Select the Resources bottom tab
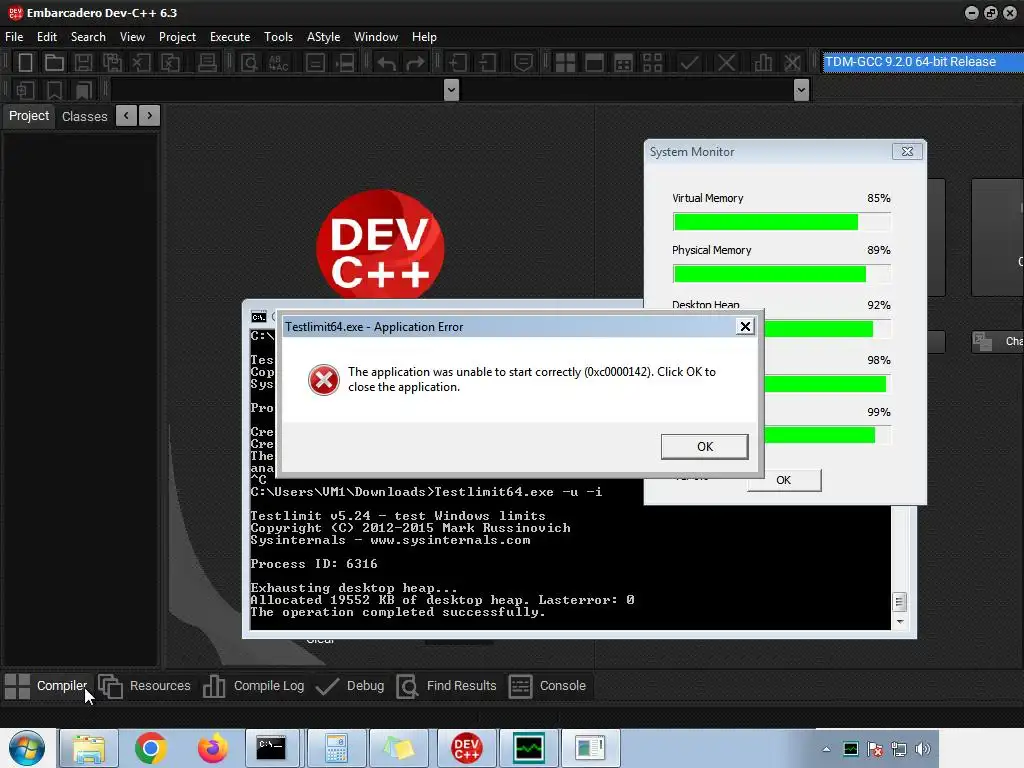Image resolution: width=1024 pixels, height=768 pixels. pyautogui.click(x=144, y=686)
